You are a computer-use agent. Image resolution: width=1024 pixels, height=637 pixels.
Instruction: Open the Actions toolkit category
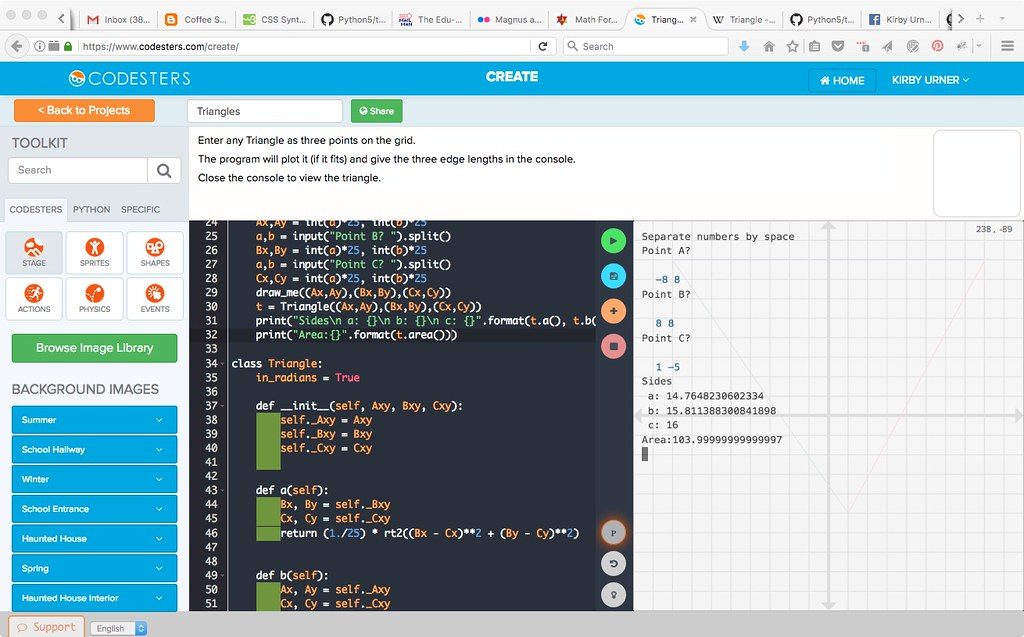34,299
